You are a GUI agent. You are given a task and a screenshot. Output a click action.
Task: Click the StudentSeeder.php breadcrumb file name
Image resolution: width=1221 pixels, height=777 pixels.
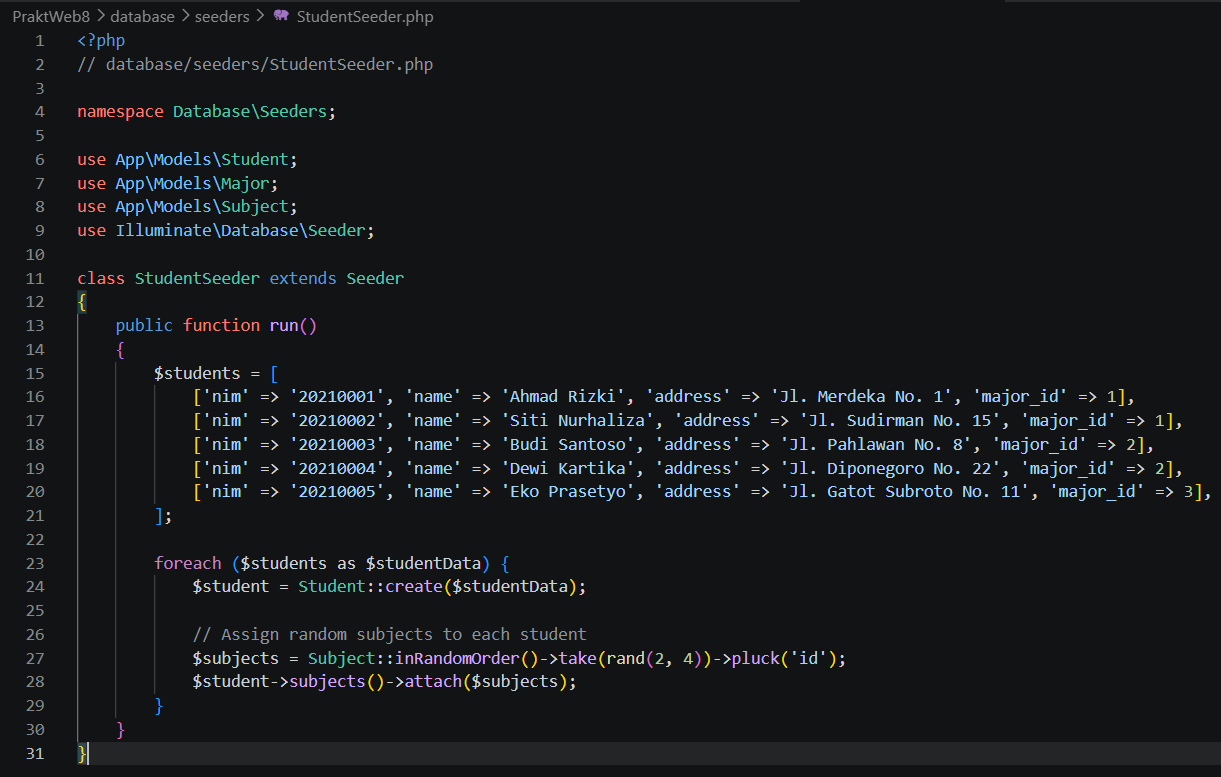tap(365, 16)
